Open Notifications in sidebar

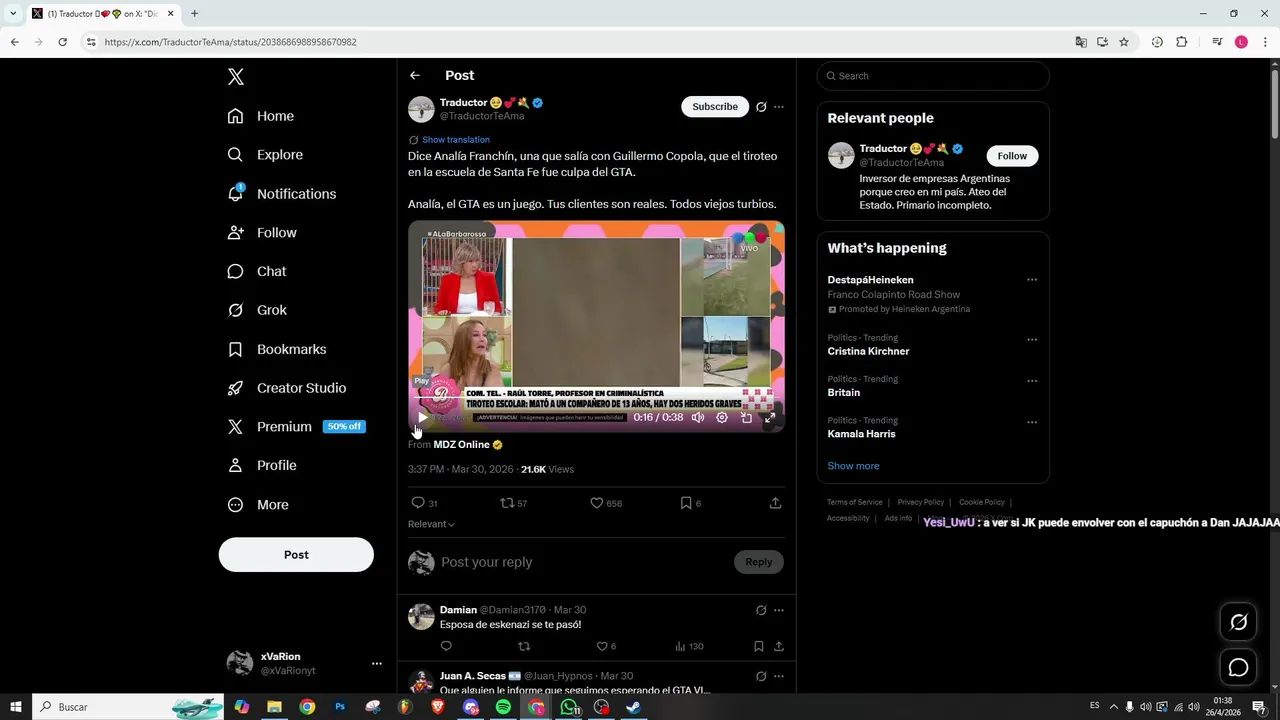click(282, 194)
